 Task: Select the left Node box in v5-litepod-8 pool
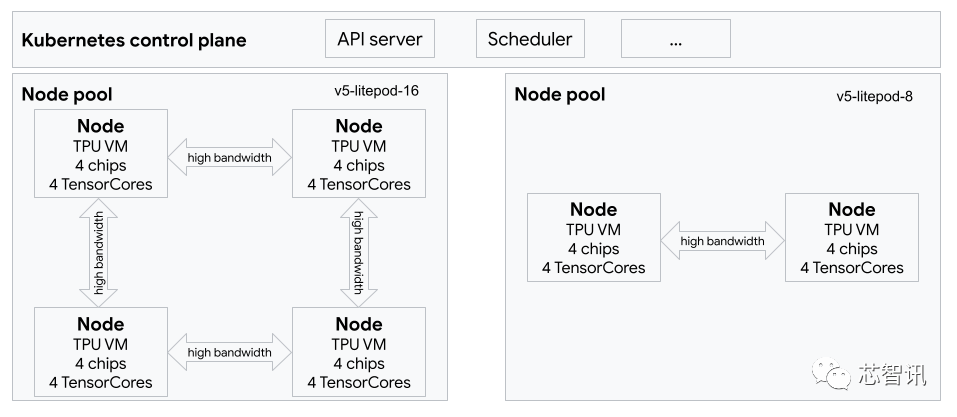tap(594, 238)
